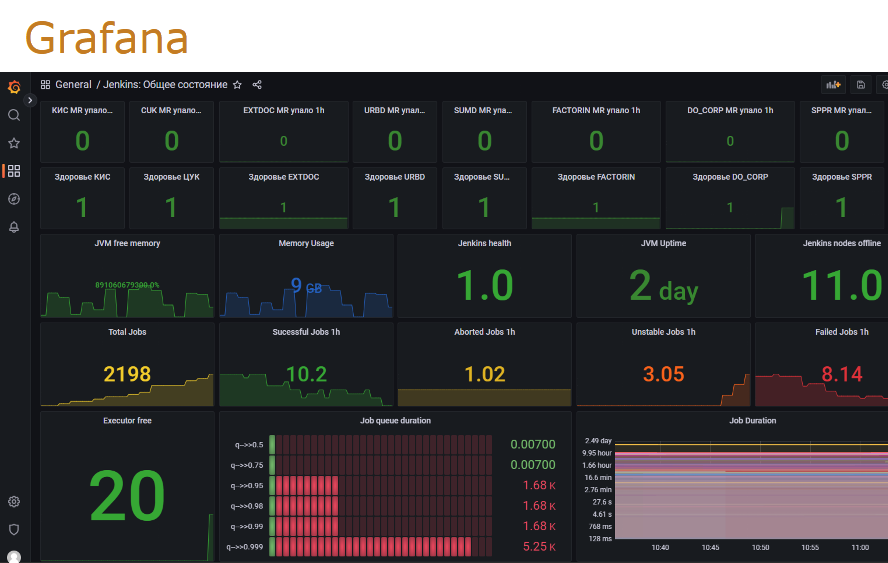Click the Grafana logo home icon

point(14,87)
